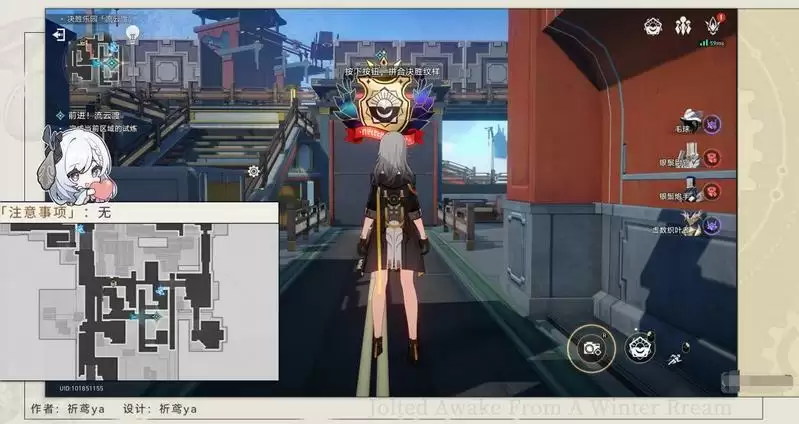Tap the small gear marker near the stairs
This screenshot has height=424, width=799.
point(254,171)
